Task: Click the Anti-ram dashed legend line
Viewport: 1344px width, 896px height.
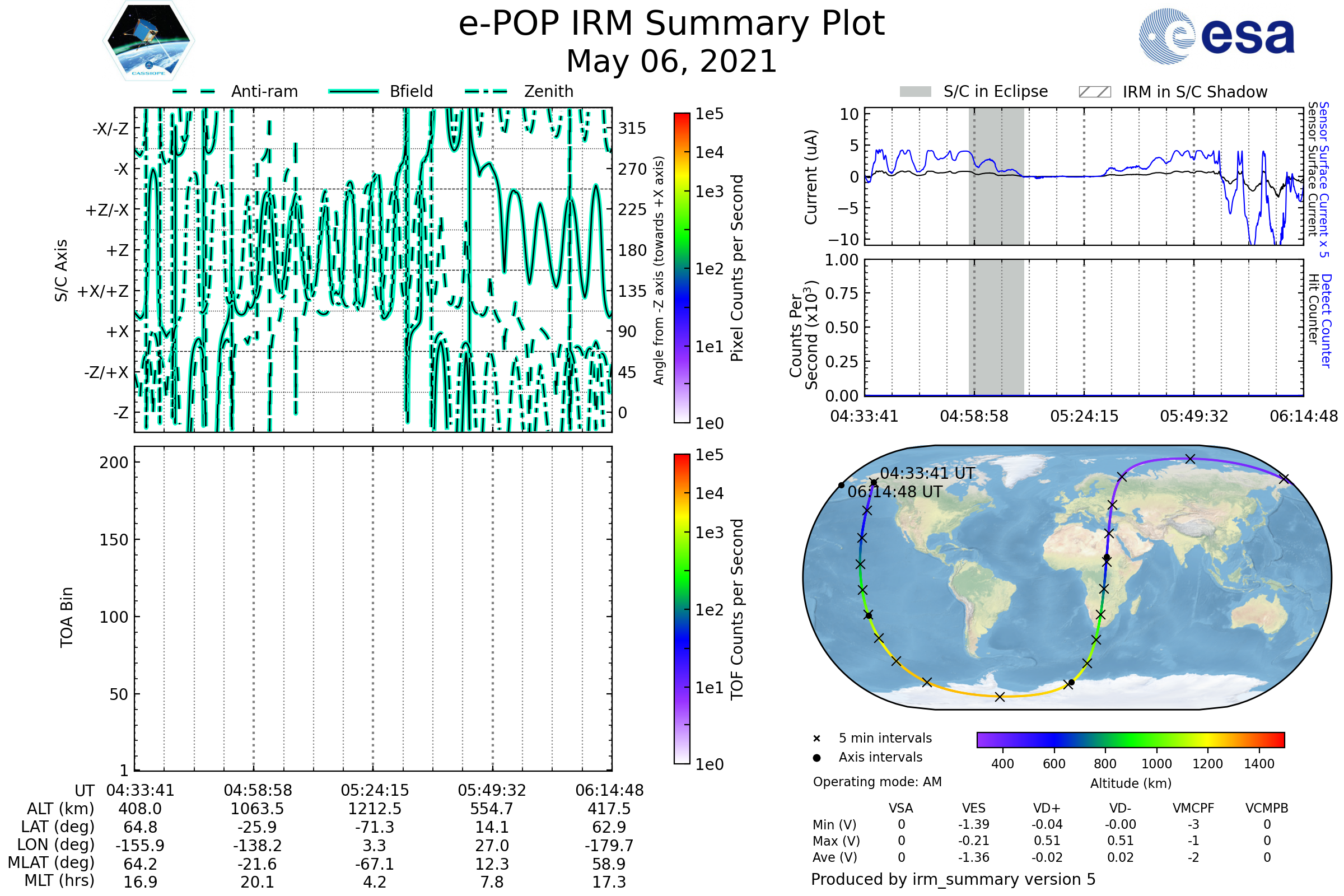Action: 194,91
